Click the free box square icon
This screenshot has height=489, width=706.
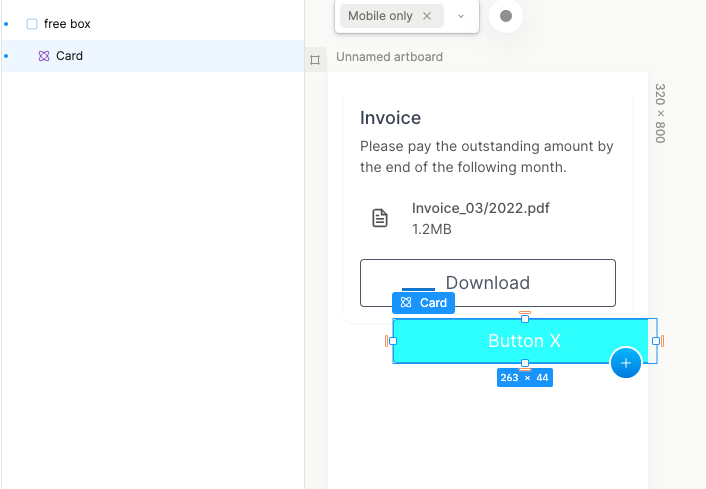32,24
